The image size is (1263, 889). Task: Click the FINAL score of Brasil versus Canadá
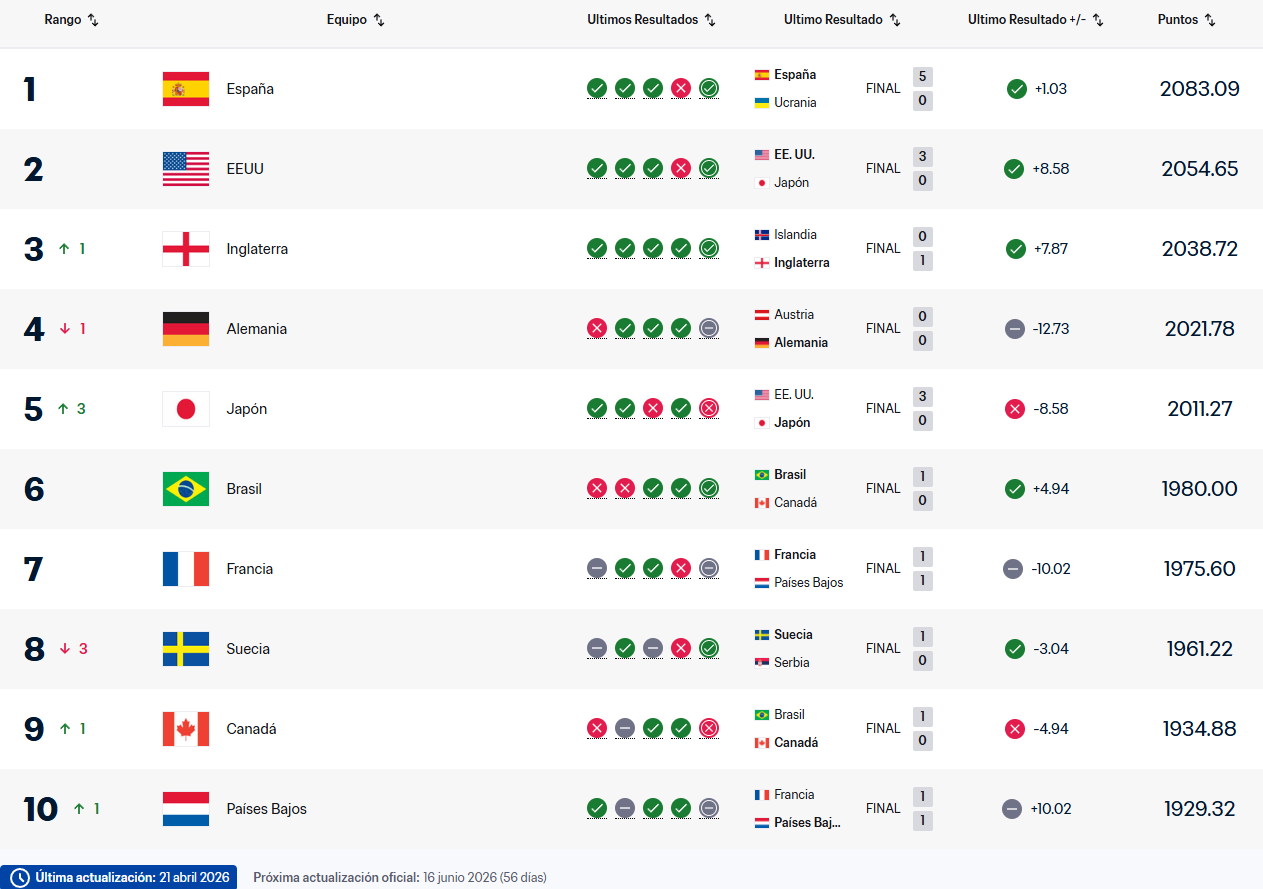click(883, 488)
